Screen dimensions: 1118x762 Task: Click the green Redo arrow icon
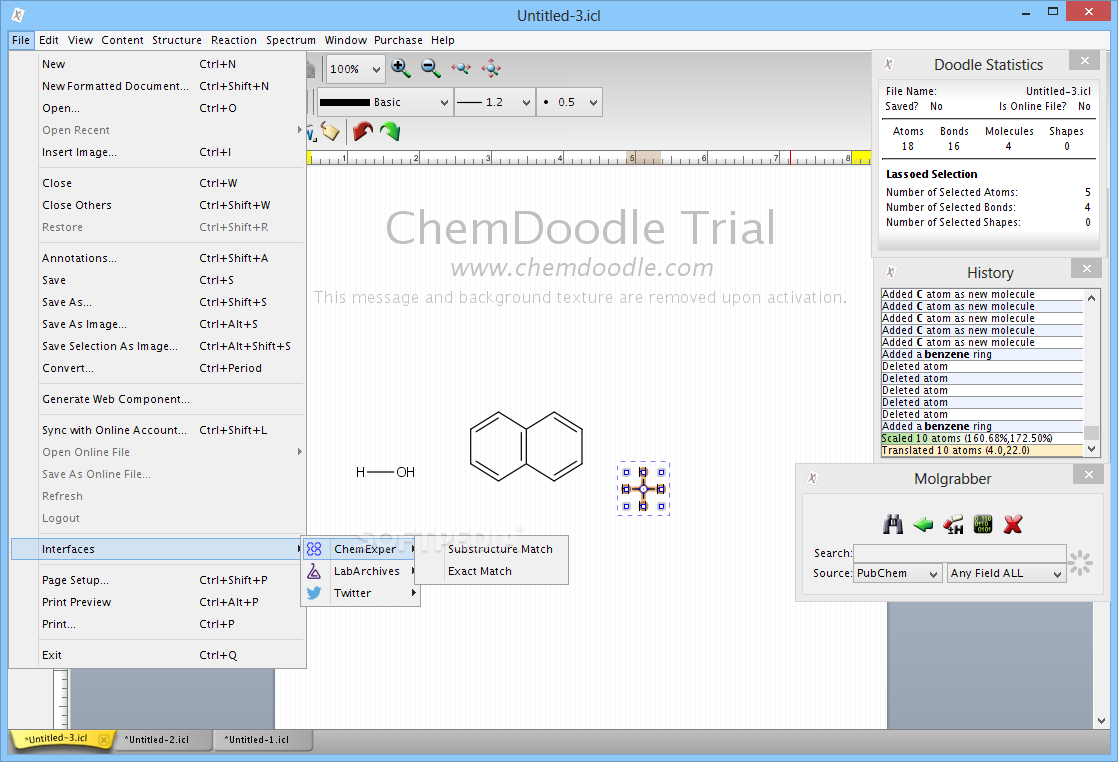[390, 131]
